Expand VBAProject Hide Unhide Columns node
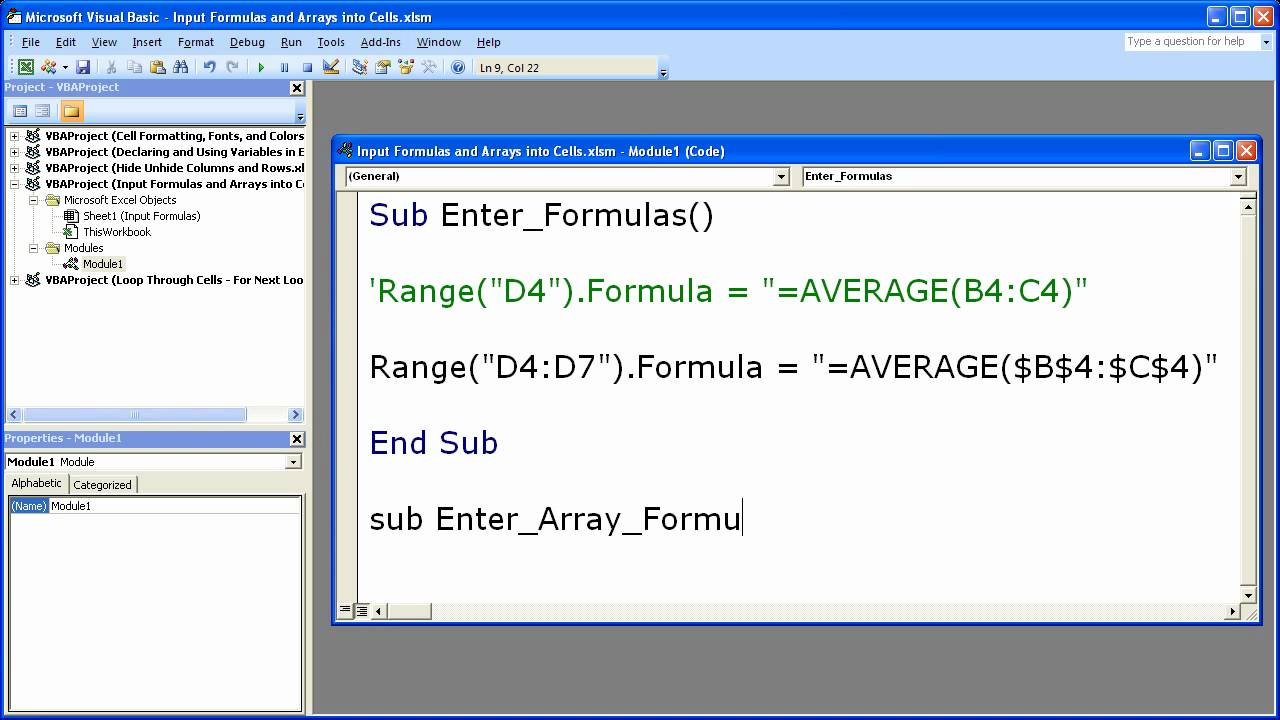This screenshot has width=1280, height=720. tap(14, 168)
